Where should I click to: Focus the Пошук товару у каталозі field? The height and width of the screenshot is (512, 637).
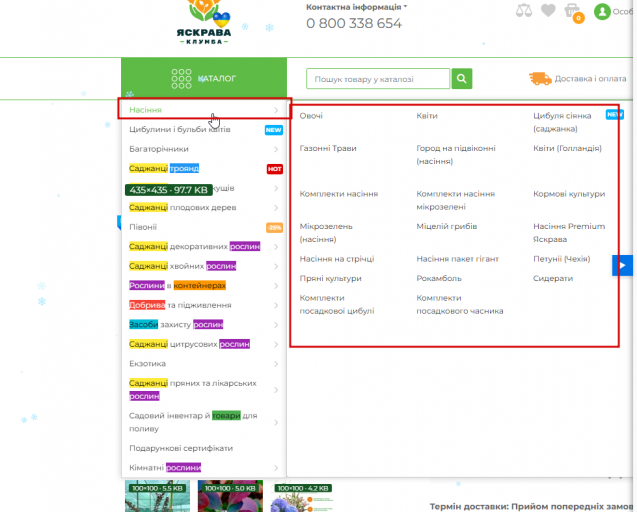[x=378, y=78]
